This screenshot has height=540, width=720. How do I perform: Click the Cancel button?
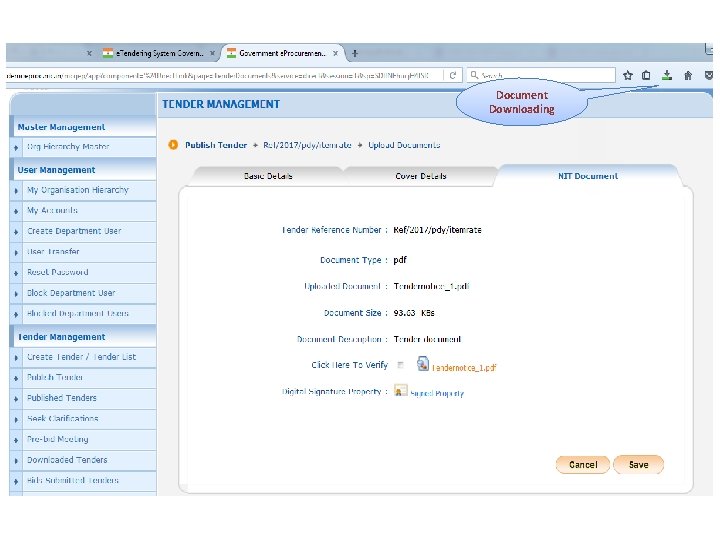583,465
